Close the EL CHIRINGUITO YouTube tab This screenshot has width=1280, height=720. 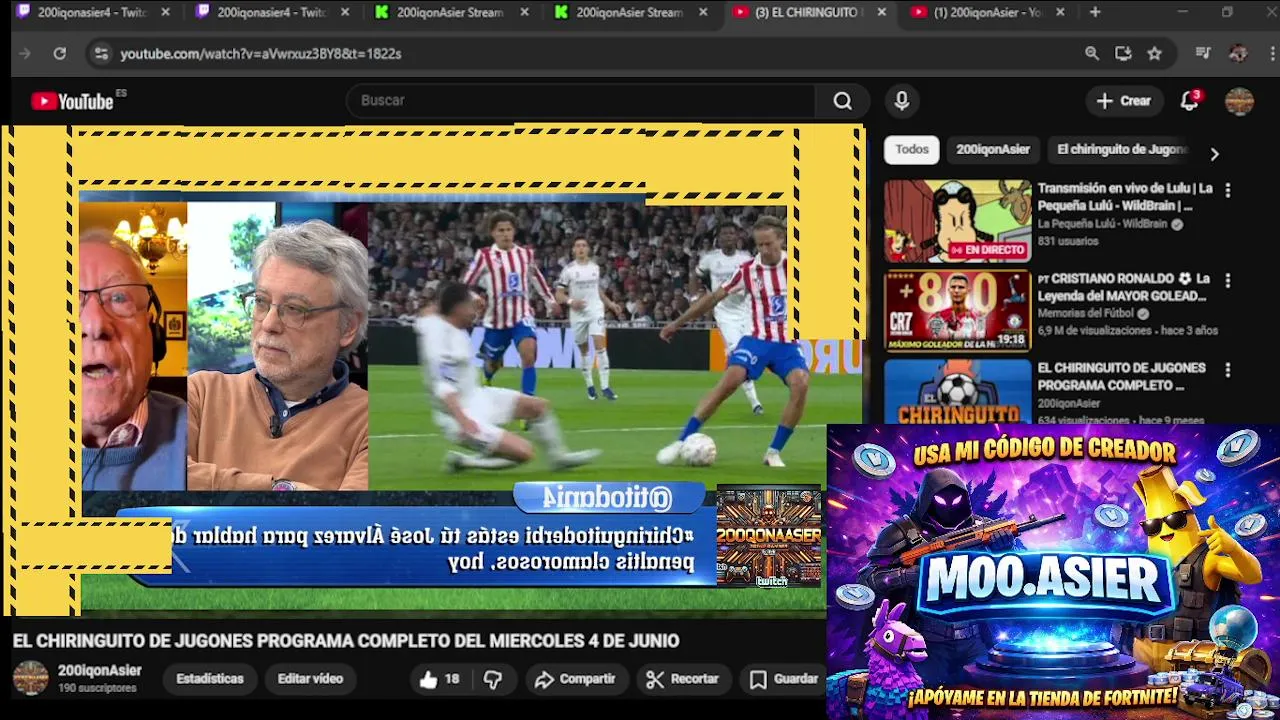coord(881,13)
